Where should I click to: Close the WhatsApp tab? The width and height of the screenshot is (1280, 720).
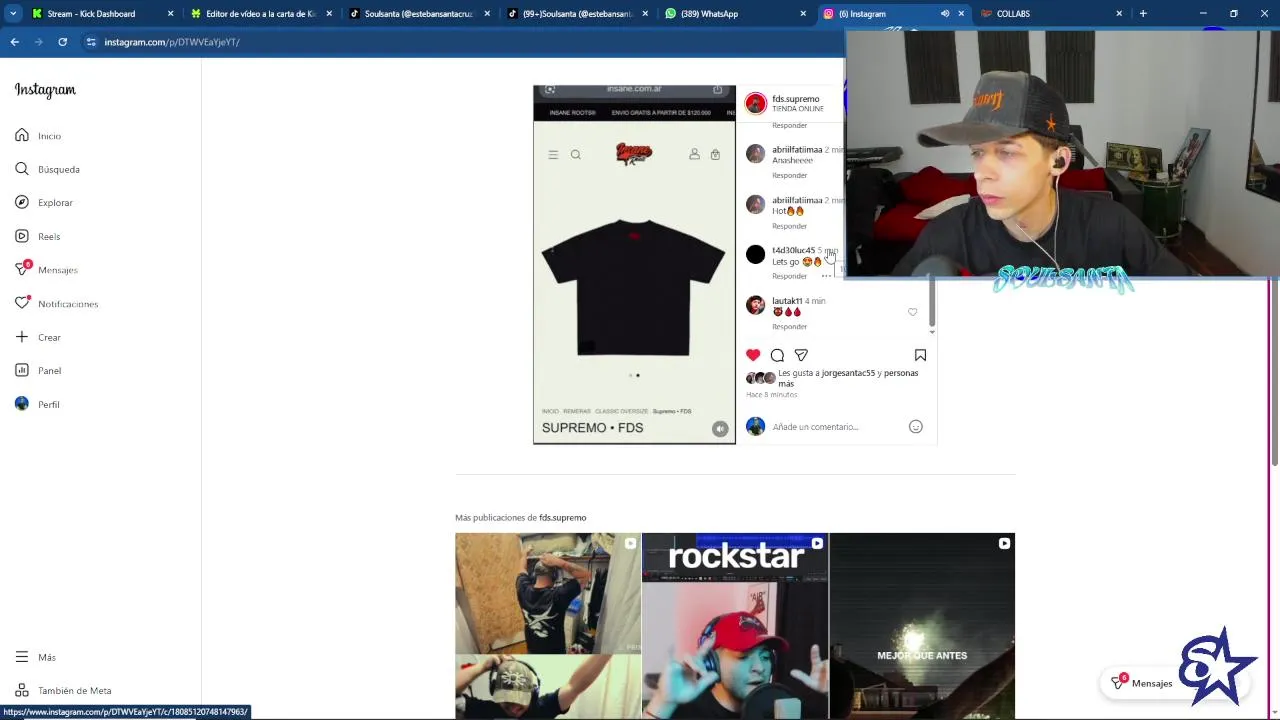click(803, 14)
